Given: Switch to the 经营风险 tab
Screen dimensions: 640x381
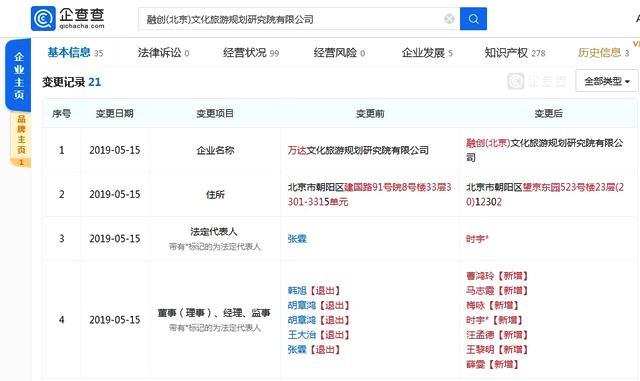Looking at the screenshot, I should pos(339,53).
